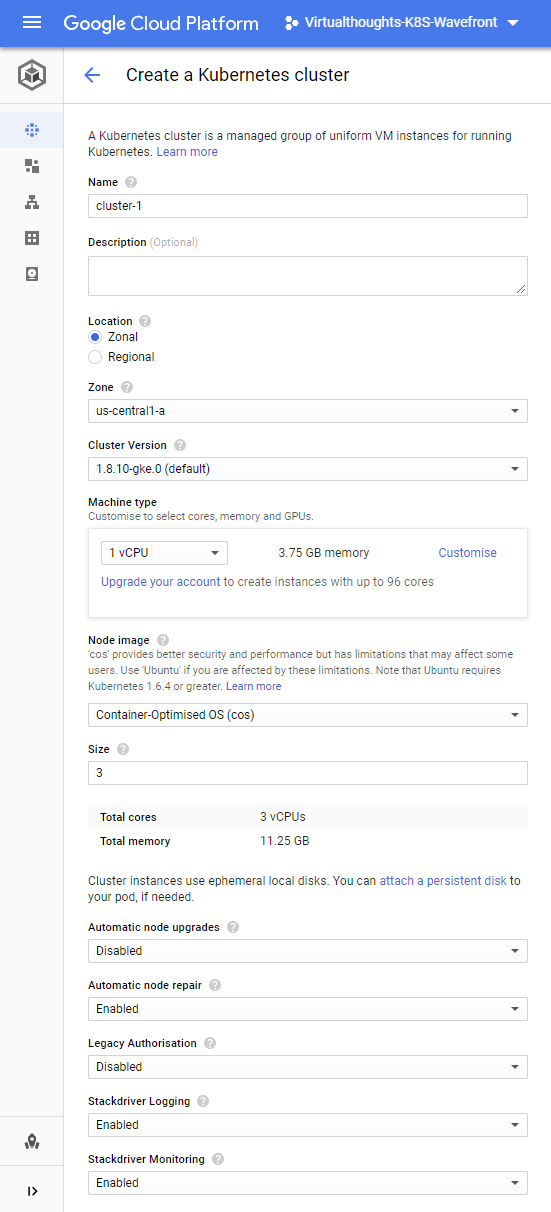The height and width of the screenshot is (1212, 551).
Task: Open the hamburger navigation menu
Action: 32,22
